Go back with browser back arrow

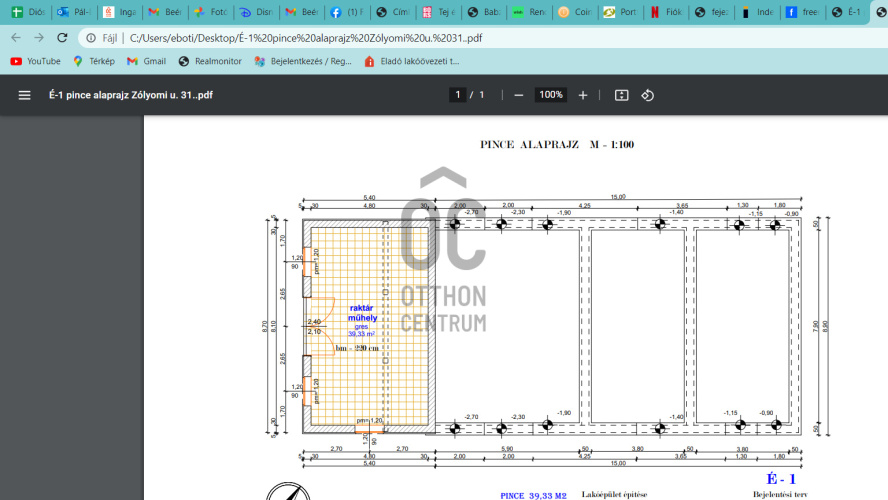16,38
